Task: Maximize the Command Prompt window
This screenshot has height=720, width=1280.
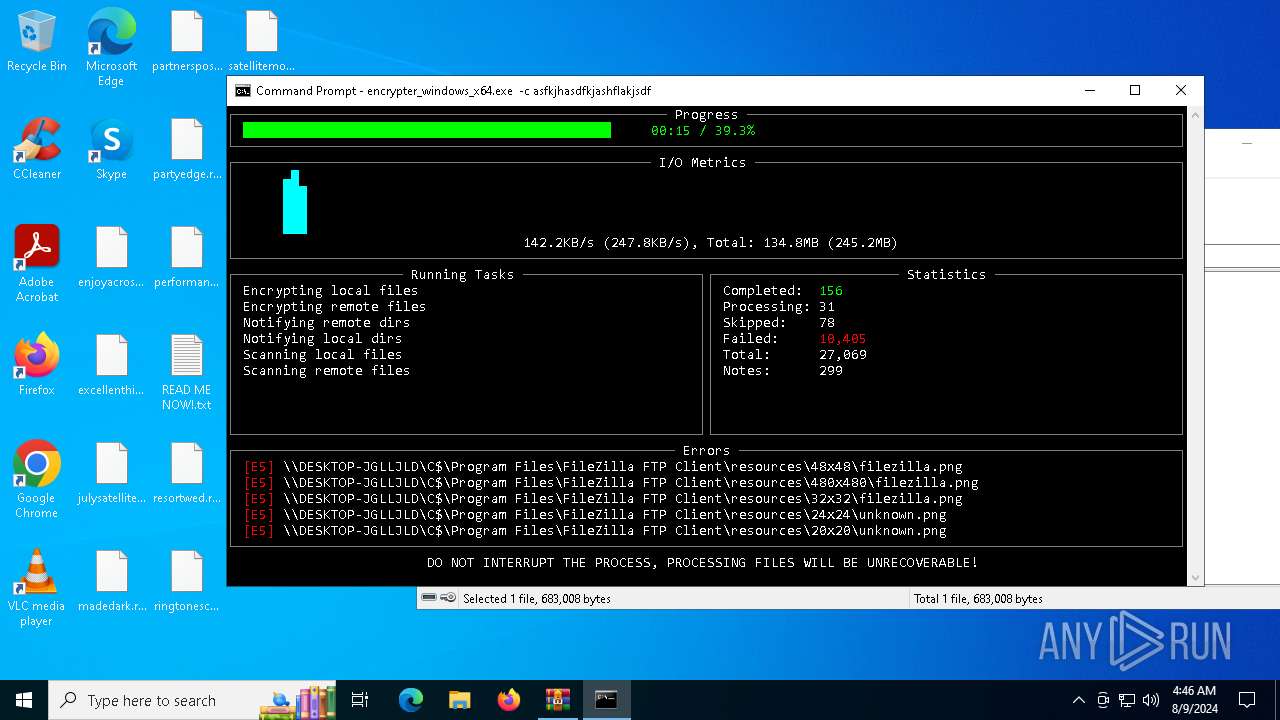Action: pos(1135,90)
